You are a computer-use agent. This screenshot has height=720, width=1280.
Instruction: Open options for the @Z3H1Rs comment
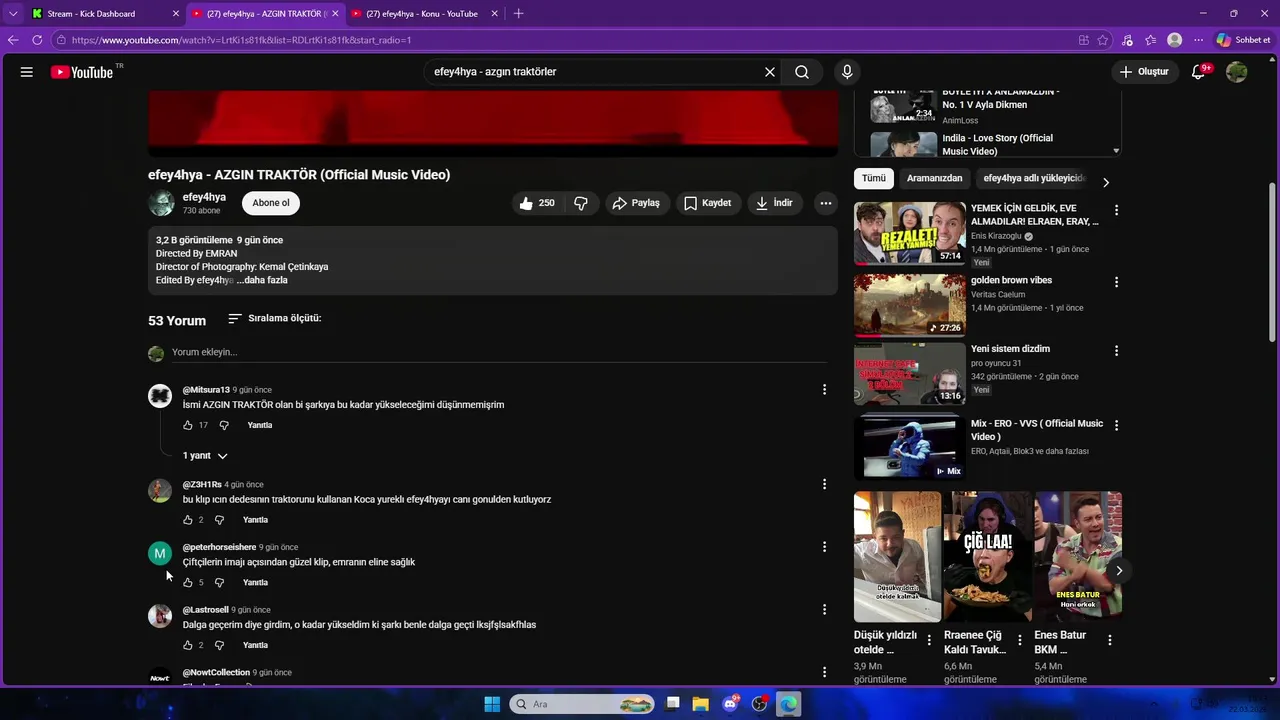pos(824,484)
